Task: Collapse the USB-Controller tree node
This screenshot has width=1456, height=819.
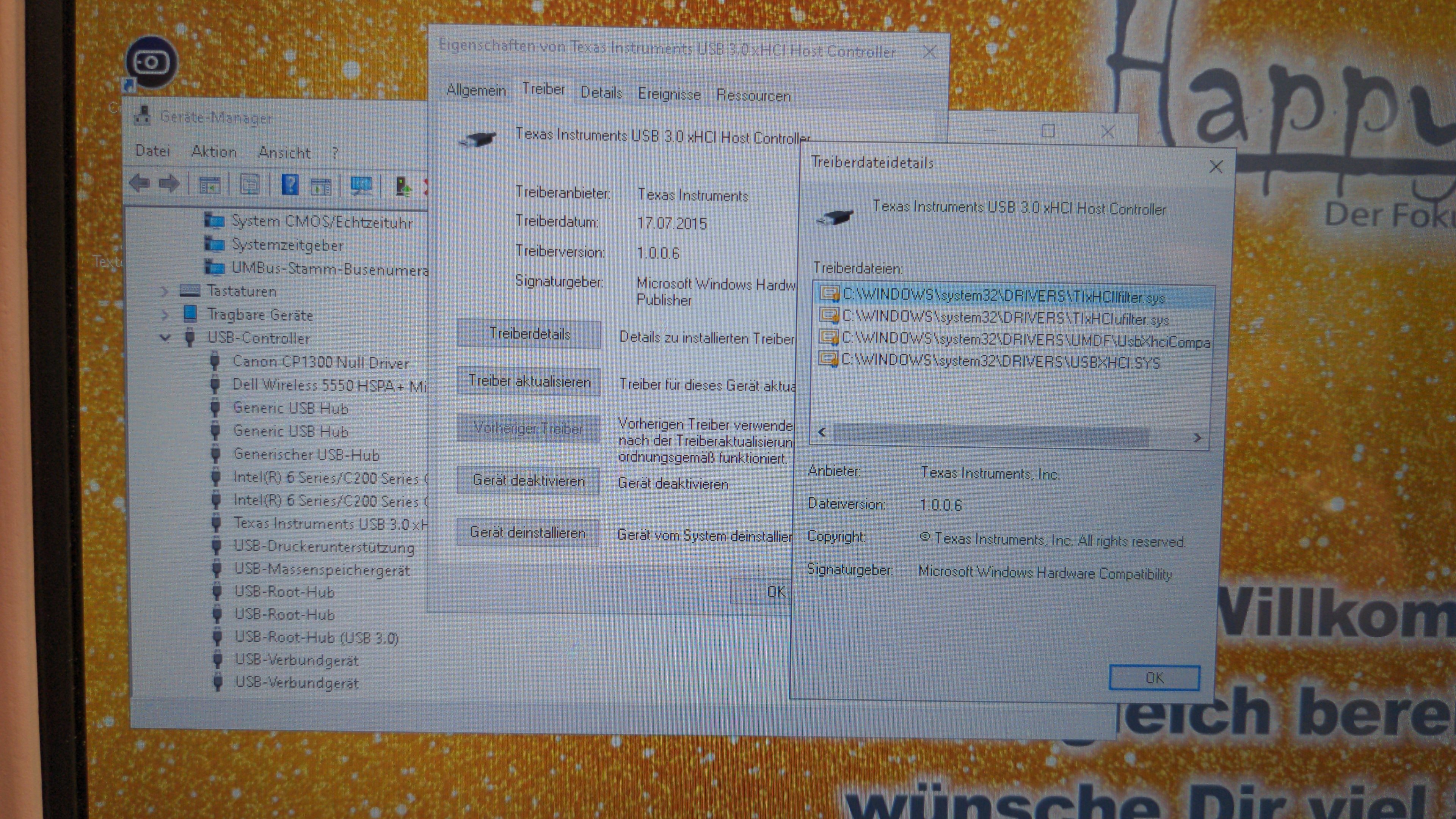Action: point(165,338)
